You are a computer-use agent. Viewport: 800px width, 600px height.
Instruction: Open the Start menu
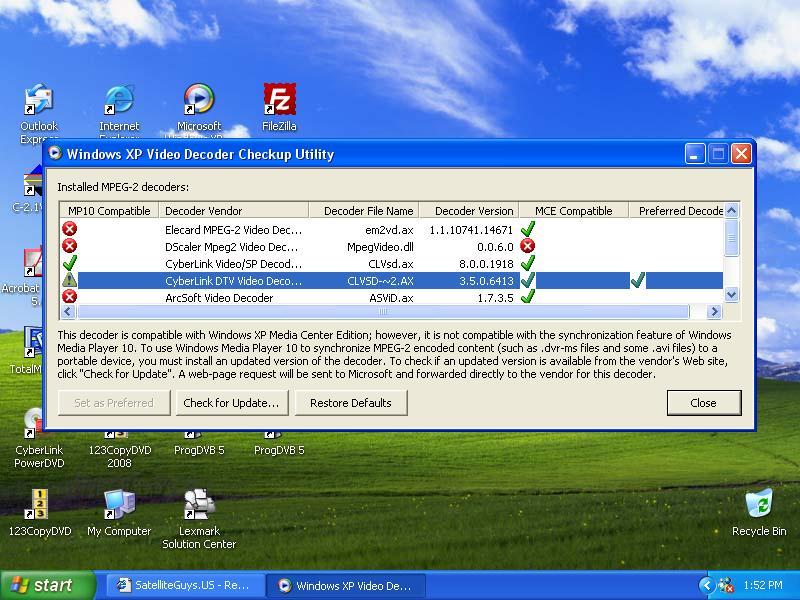pos(47,585)
